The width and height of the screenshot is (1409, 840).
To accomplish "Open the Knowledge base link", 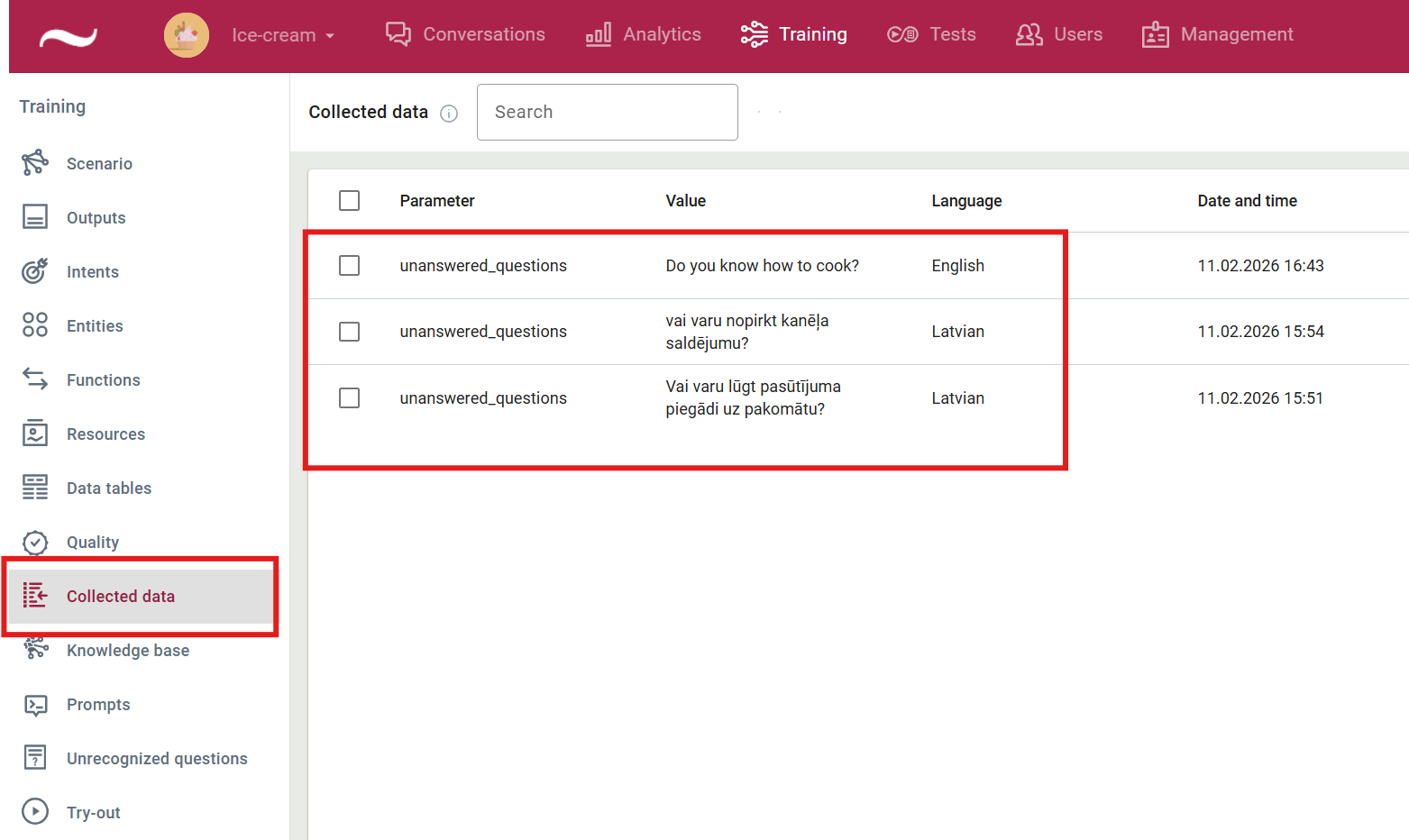I will click(128, 650).
